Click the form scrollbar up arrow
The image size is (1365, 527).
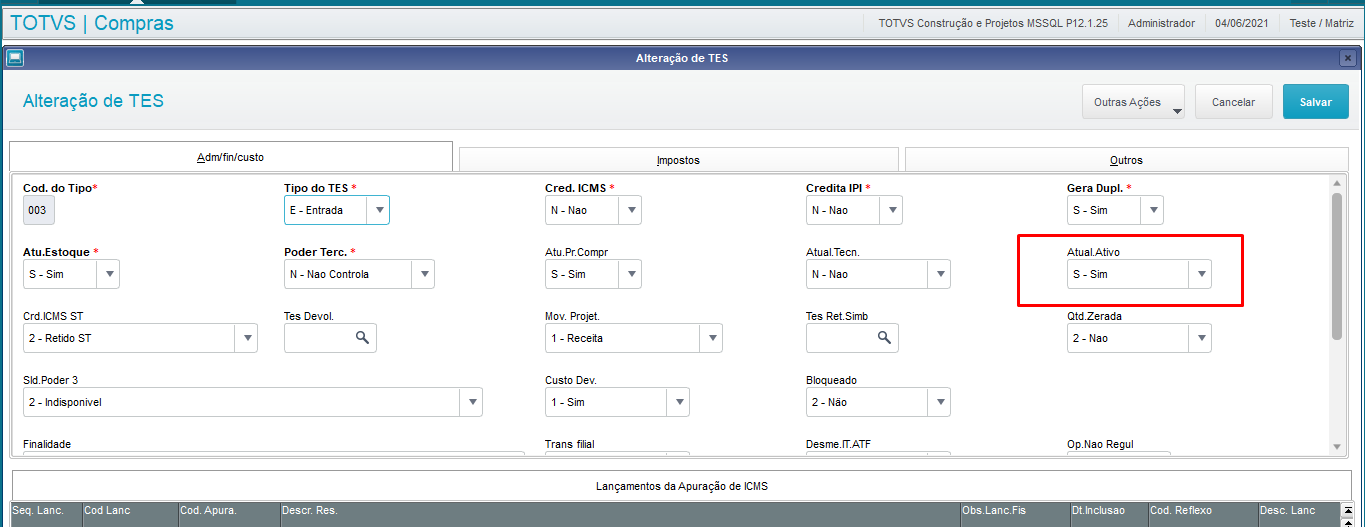(x=1337, y=183)
